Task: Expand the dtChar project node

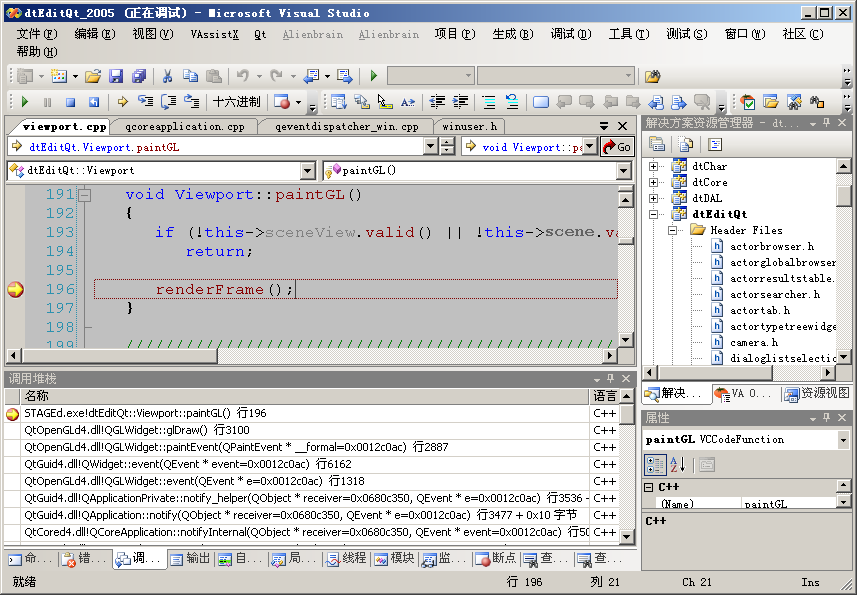Action: click(654, 166)
